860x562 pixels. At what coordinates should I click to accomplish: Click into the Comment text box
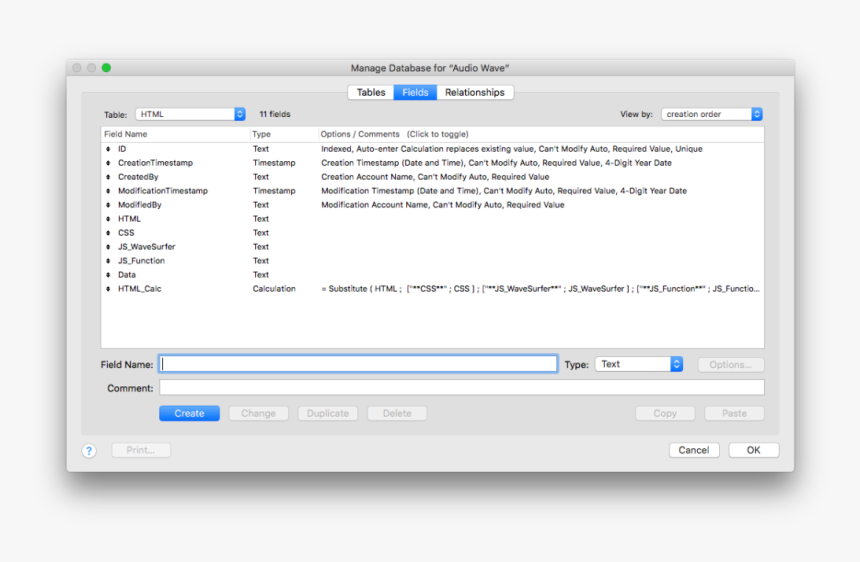[461, 388]
